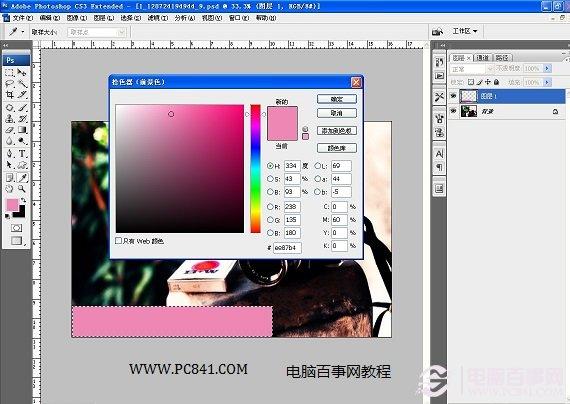The image size is (570, 404).
Task: Select the Dodge tool
Action: (x=22, y=141)
